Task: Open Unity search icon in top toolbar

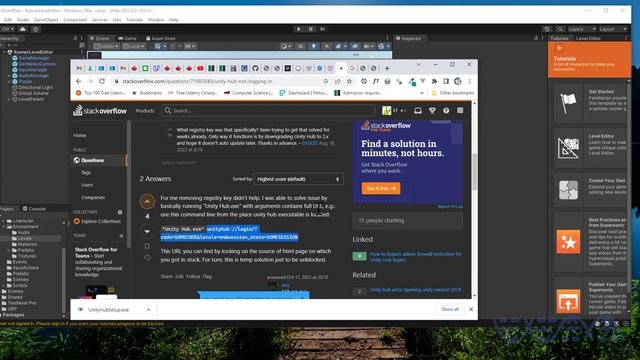Action: pyautogui.click(x=560, y=29)
